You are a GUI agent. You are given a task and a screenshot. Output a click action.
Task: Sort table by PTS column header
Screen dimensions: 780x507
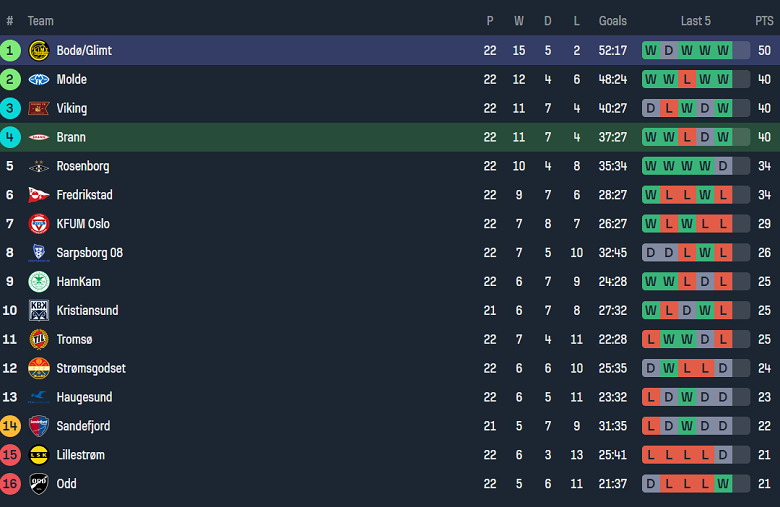(764, 21)
